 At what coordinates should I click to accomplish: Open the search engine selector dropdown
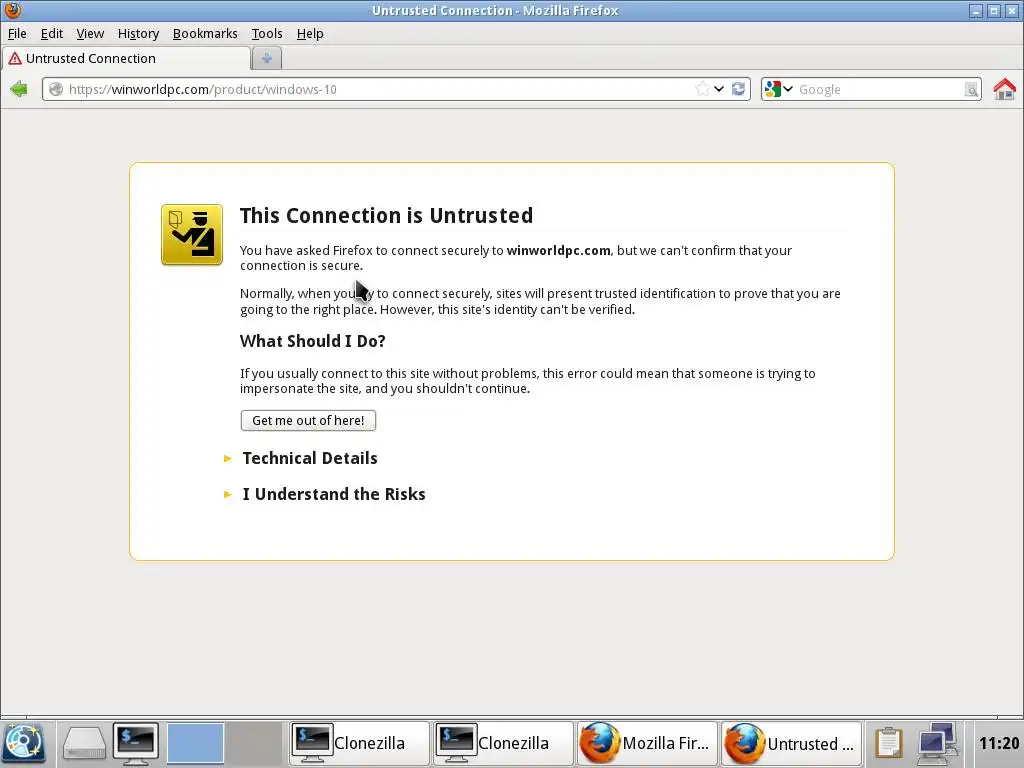[x=778, y=89]
